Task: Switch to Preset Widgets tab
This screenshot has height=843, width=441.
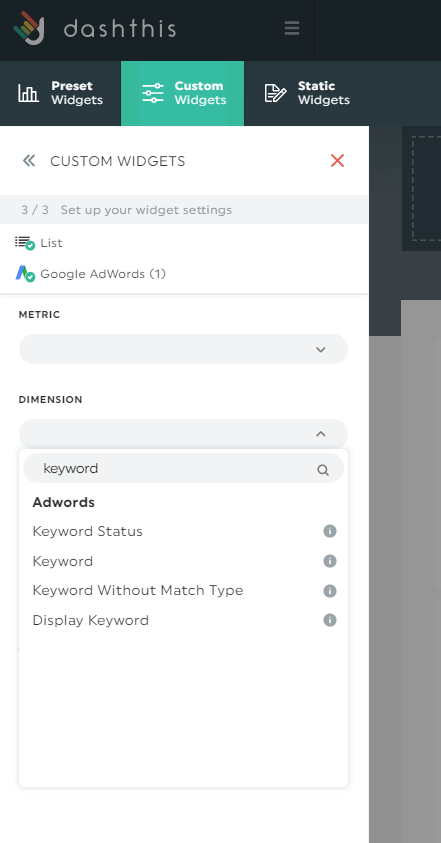Action: coord(60,93)
